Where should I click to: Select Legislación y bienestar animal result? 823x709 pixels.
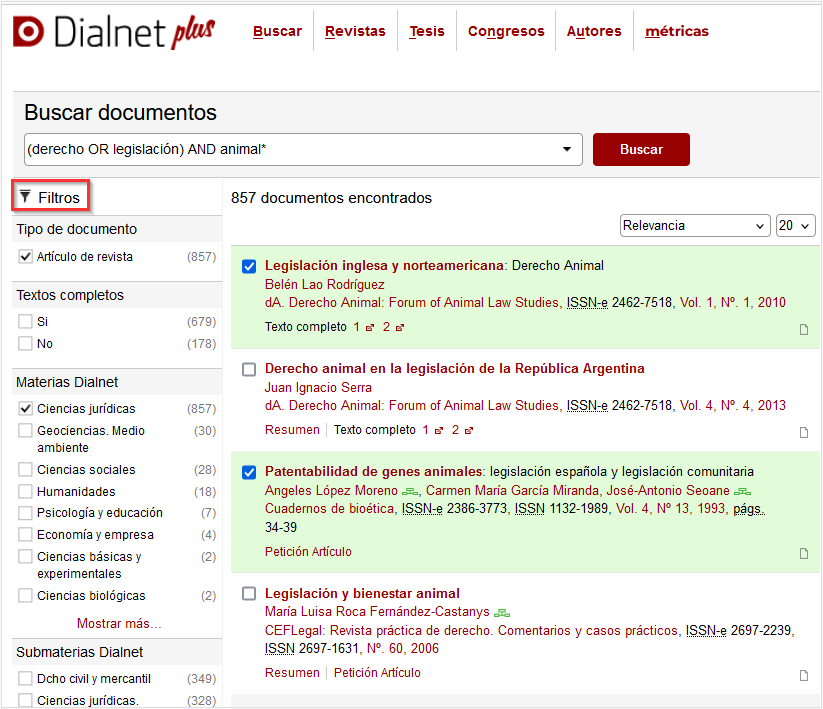(249, 594)
